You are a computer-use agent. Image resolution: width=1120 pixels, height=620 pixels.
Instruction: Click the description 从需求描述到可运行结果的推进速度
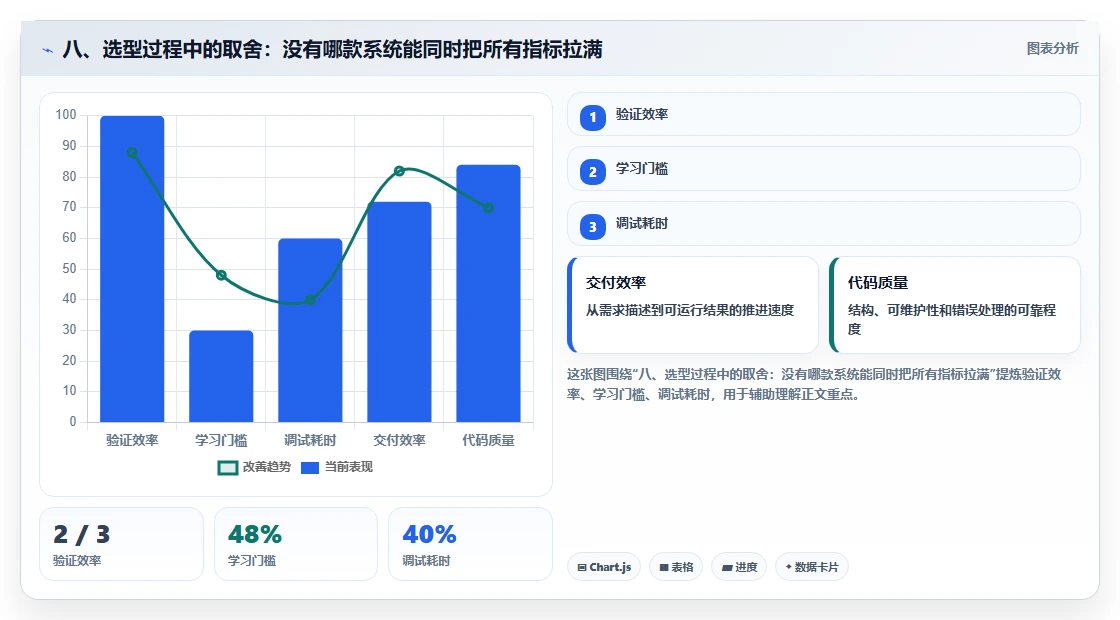click(x=690, y=310)
